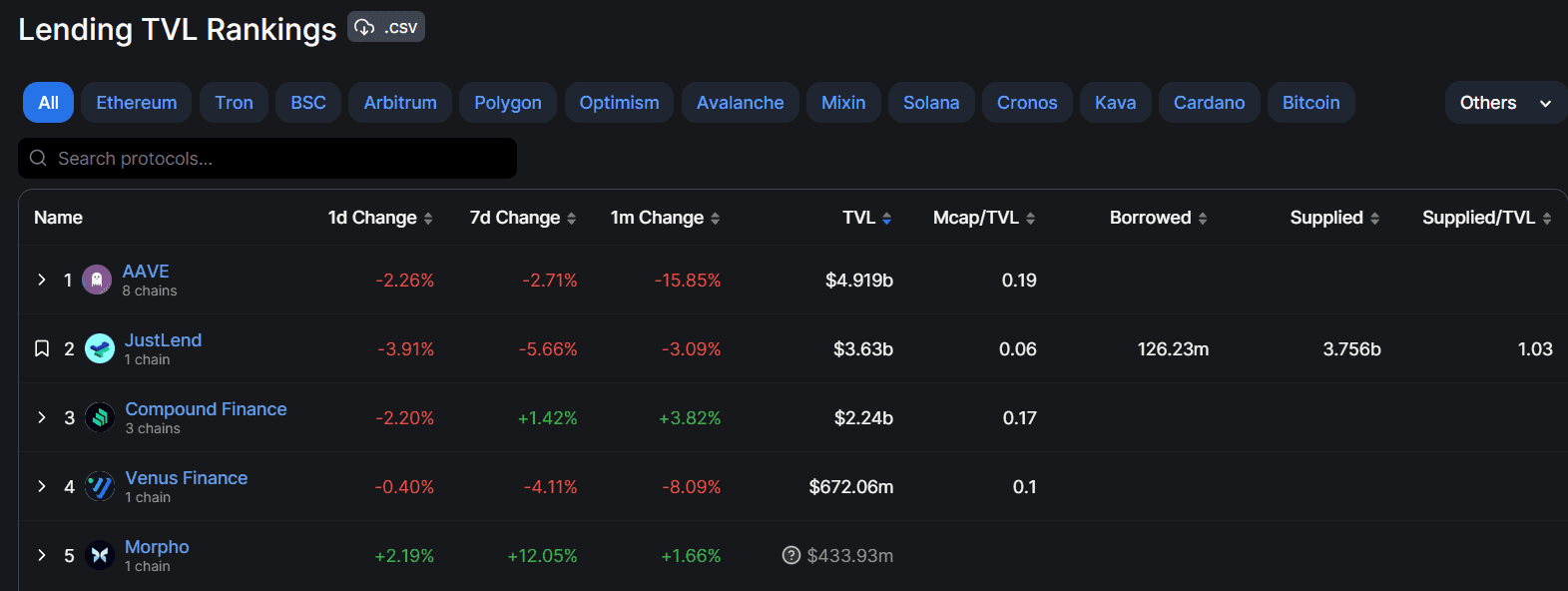
Task: Click the search magnifier icon
Action: 38,158
